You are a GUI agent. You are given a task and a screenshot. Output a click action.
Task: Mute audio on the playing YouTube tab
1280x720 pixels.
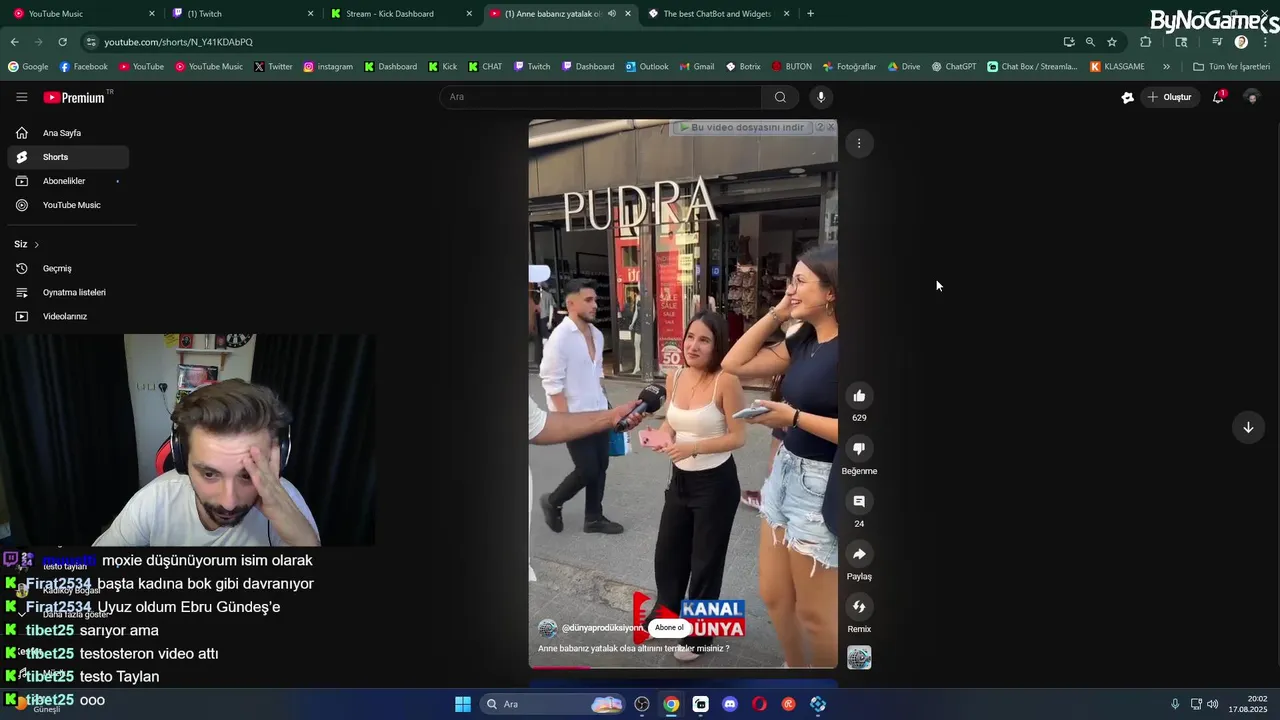[611, 14]
